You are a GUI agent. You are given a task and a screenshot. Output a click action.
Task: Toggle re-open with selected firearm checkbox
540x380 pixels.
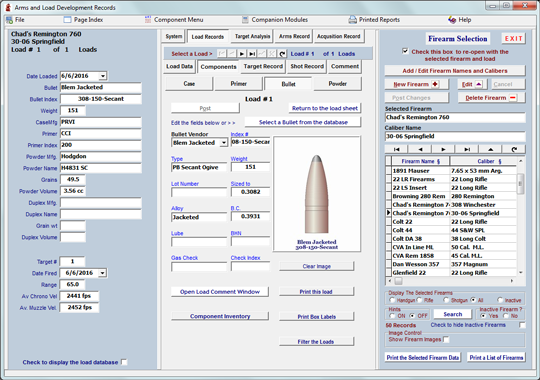click(x=405, y=51)
